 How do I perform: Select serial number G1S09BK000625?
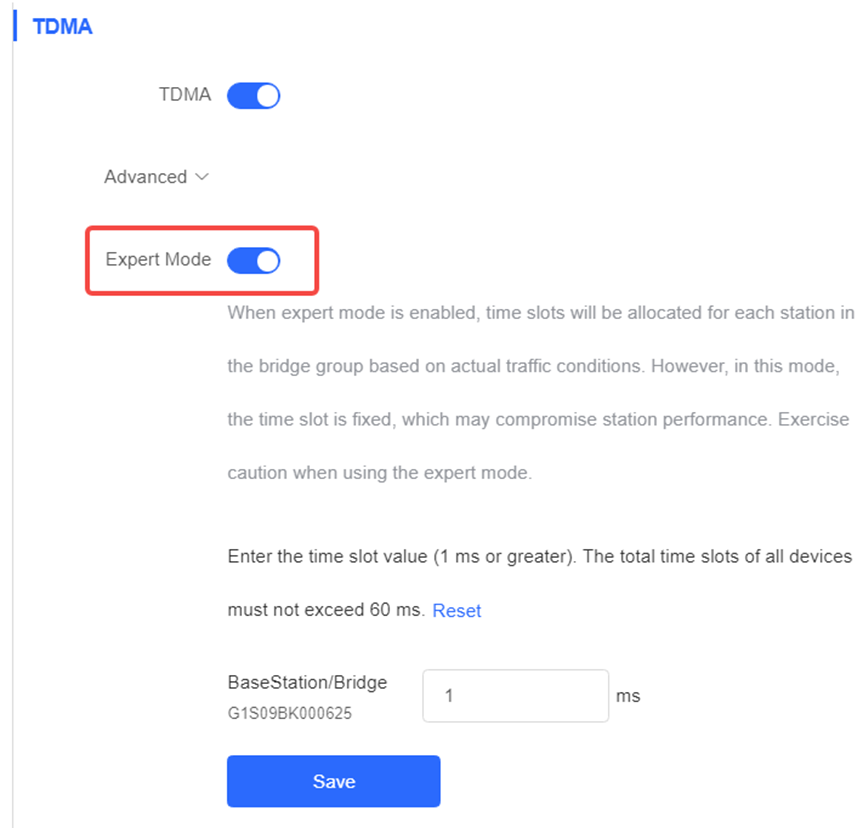290,713
